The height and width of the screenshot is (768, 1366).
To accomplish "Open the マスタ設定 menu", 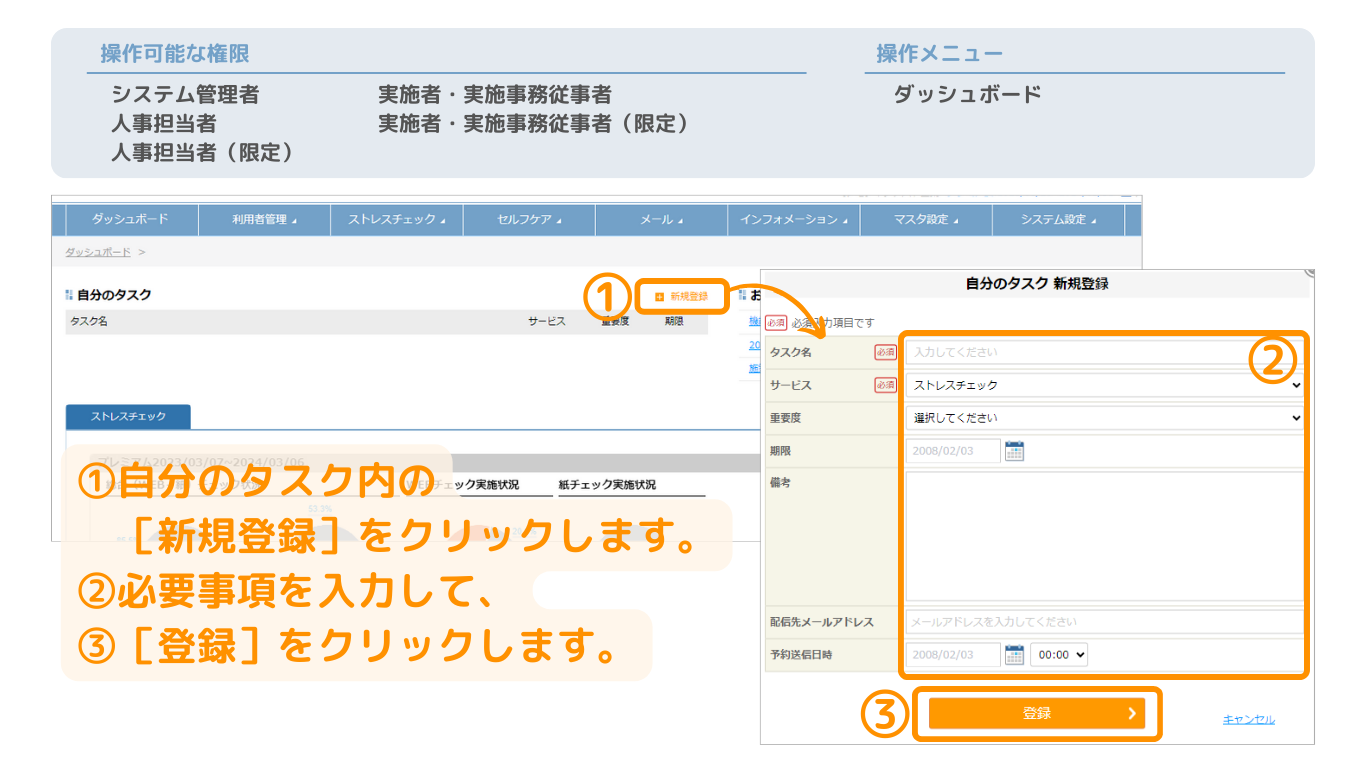I will coord(926,220).
